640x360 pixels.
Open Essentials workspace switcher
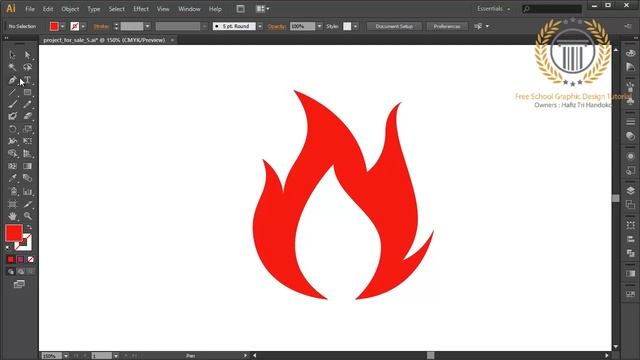(493, 9)
